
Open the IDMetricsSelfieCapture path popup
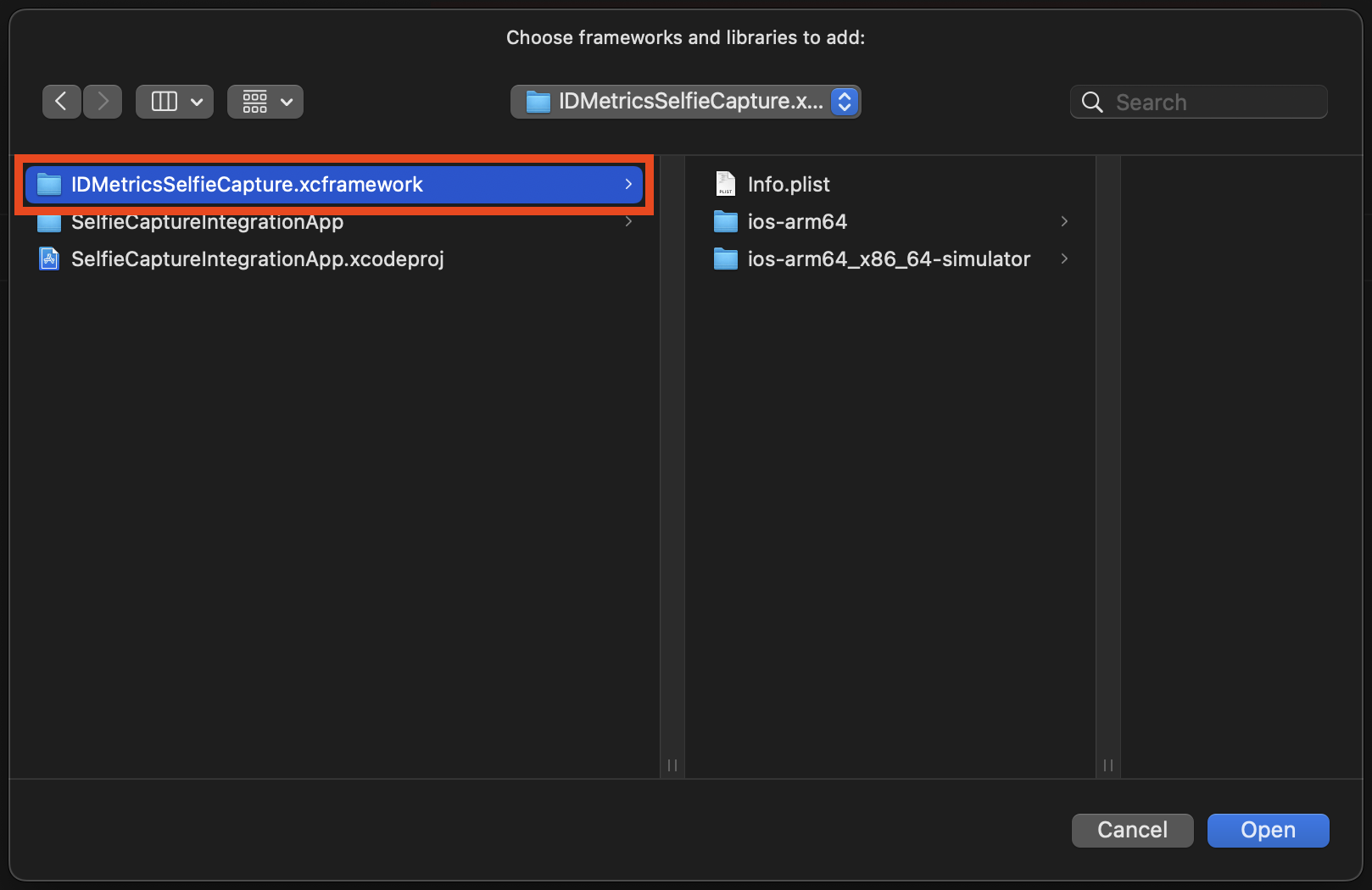point(685,102)
